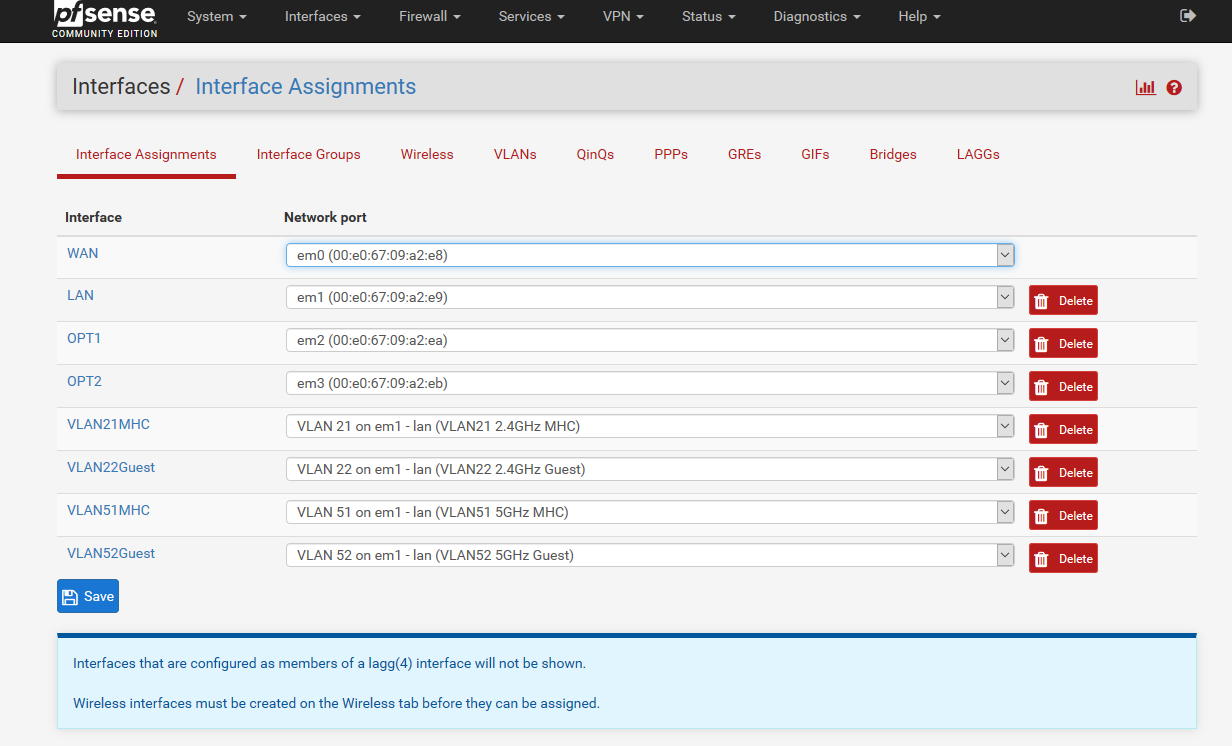This screenshot has height=746, width=1232.
Task: Delete the OPT1 interface assignment
Action: pyautogui.click(x=1063, y=344)
